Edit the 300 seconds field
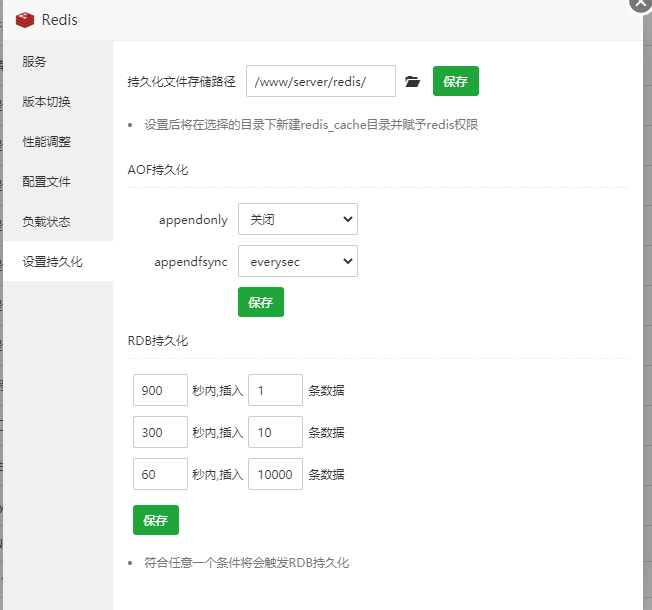The width and height of the screenshot is (652, 610). (160, 432)
